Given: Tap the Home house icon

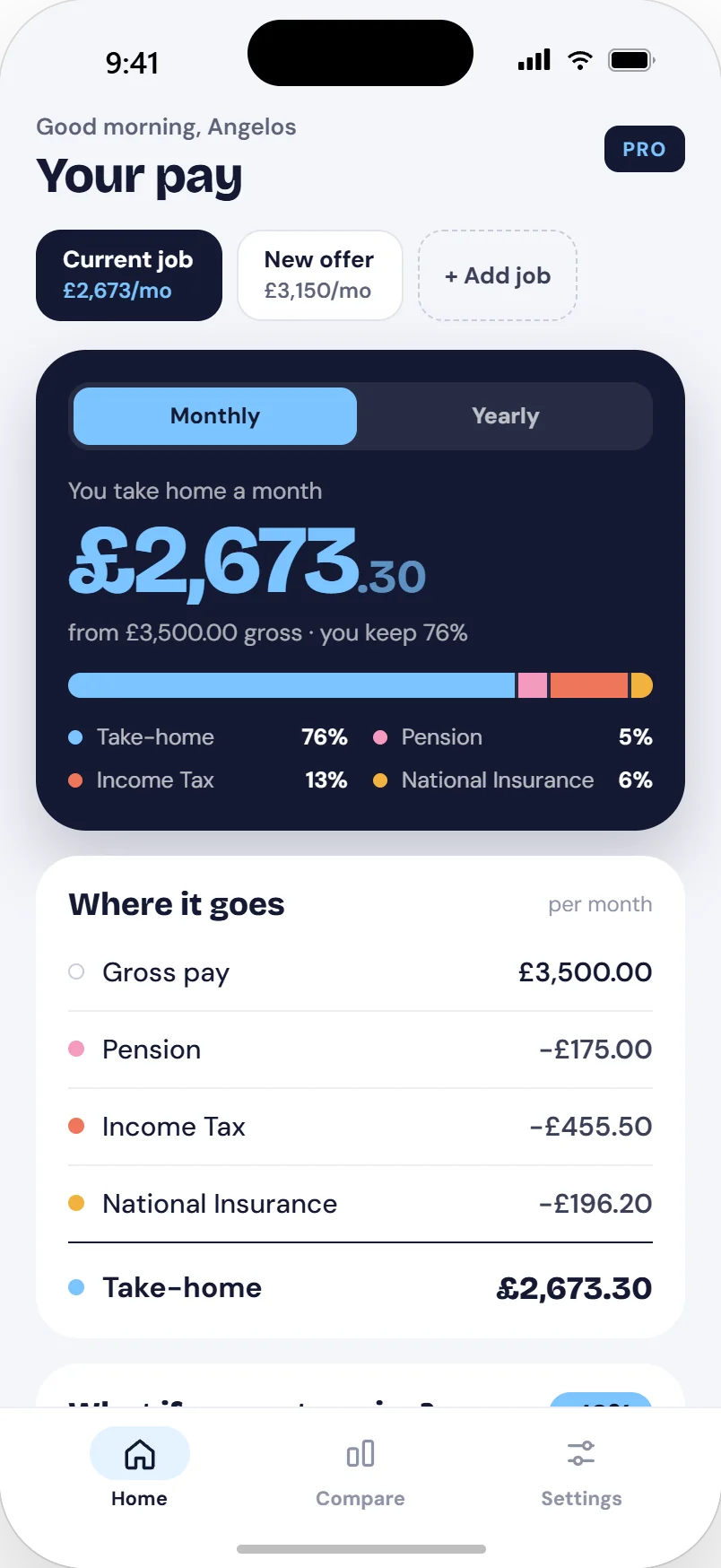Looking at the screenshot, I should 140,1454.
